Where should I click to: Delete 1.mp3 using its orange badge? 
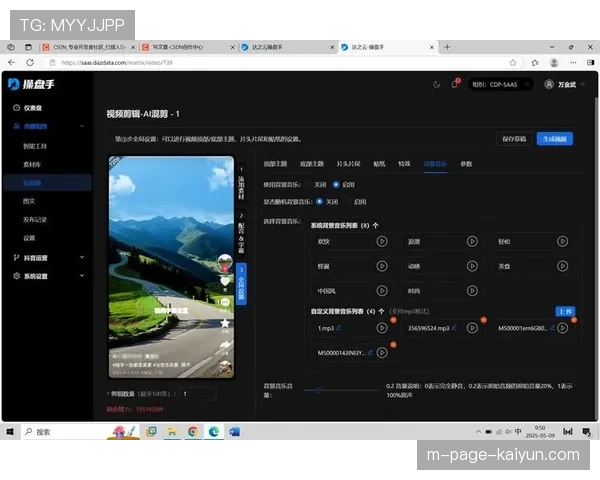393,320
